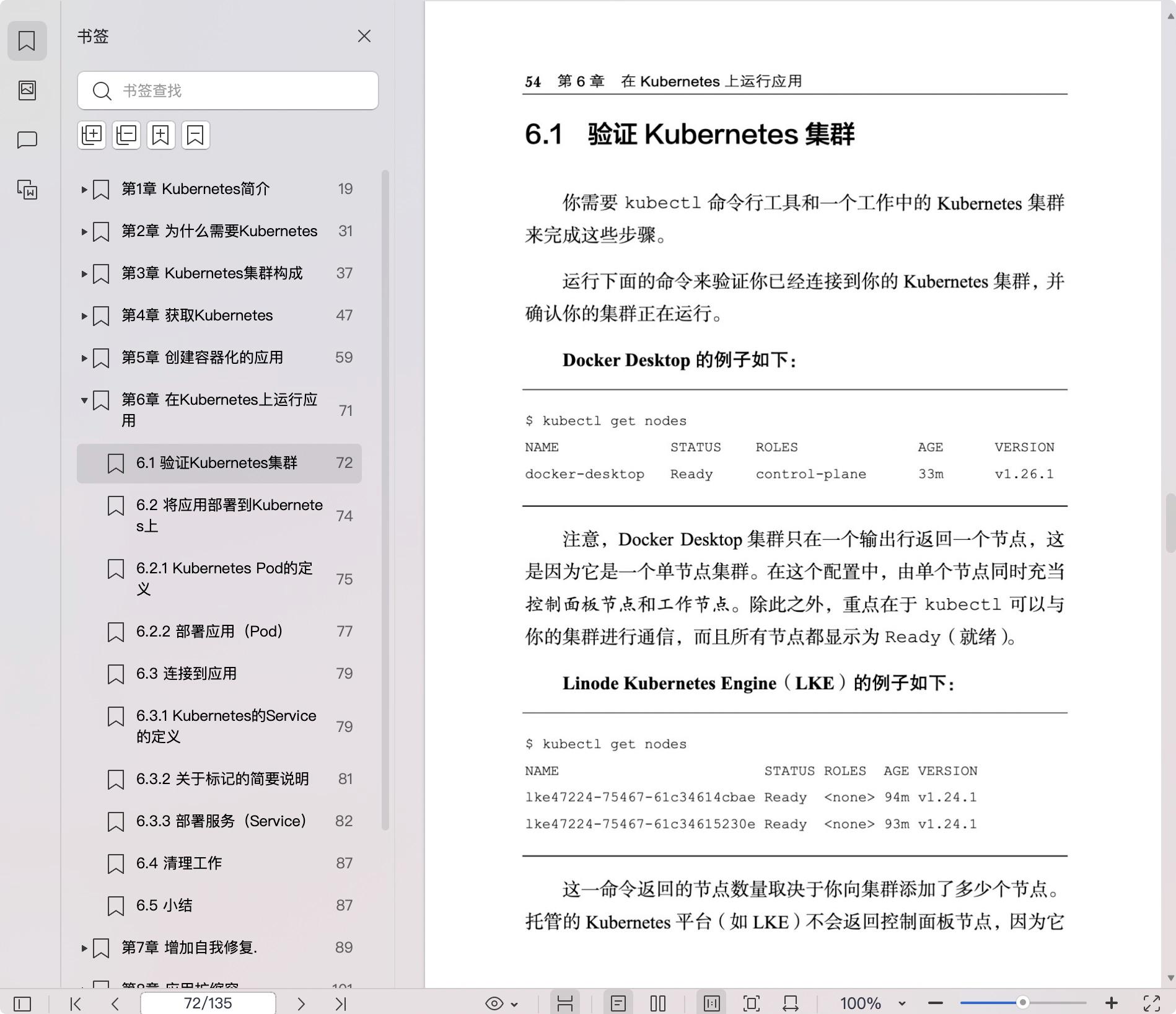1176x1014 pixels.
Task: Enter fullscreen mode
Action: coord(1152,1003)
